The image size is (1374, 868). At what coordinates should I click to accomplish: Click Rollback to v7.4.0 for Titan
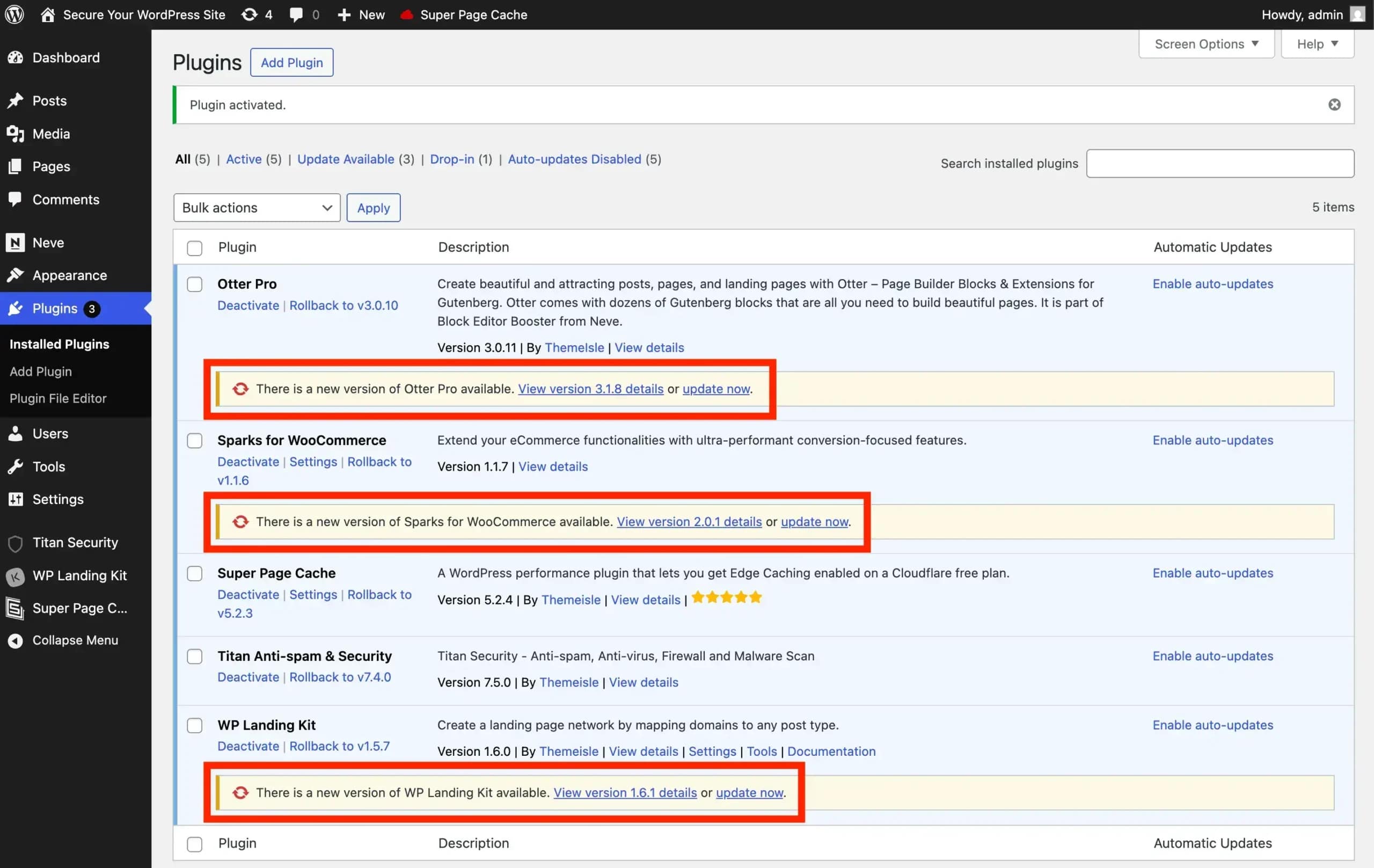[340, 677]
